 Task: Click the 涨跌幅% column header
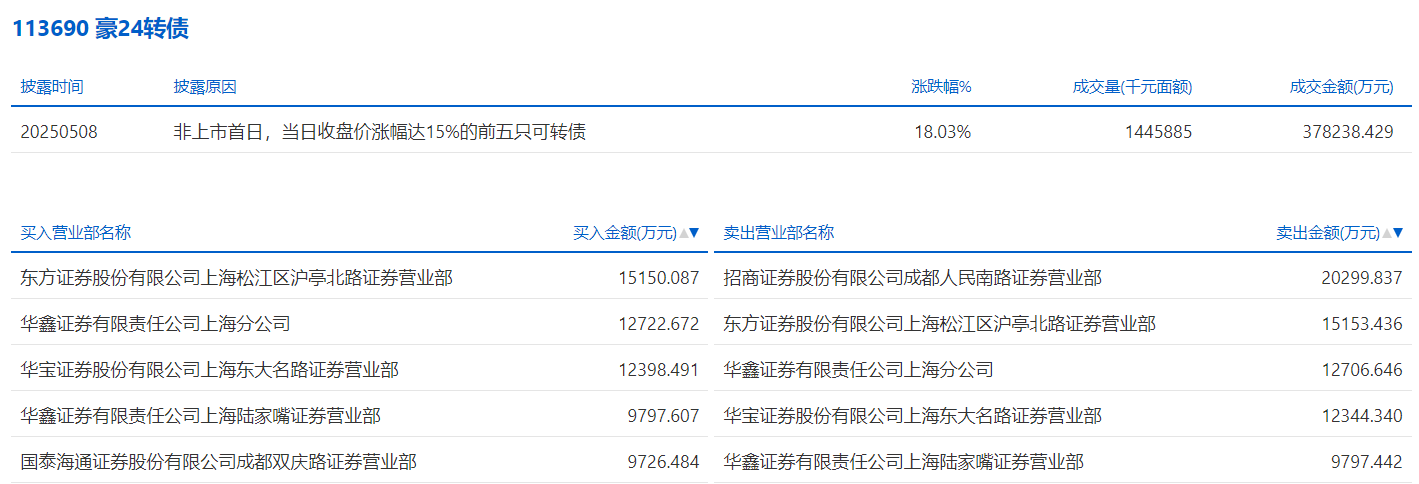(x=941, y=87)
